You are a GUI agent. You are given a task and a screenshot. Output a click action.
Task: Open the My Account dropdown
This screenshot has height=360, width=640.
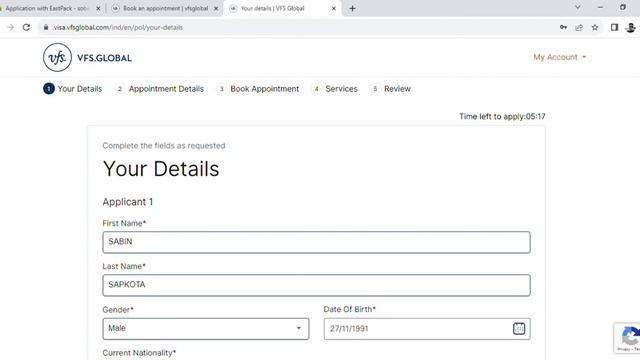coord(560,57)
